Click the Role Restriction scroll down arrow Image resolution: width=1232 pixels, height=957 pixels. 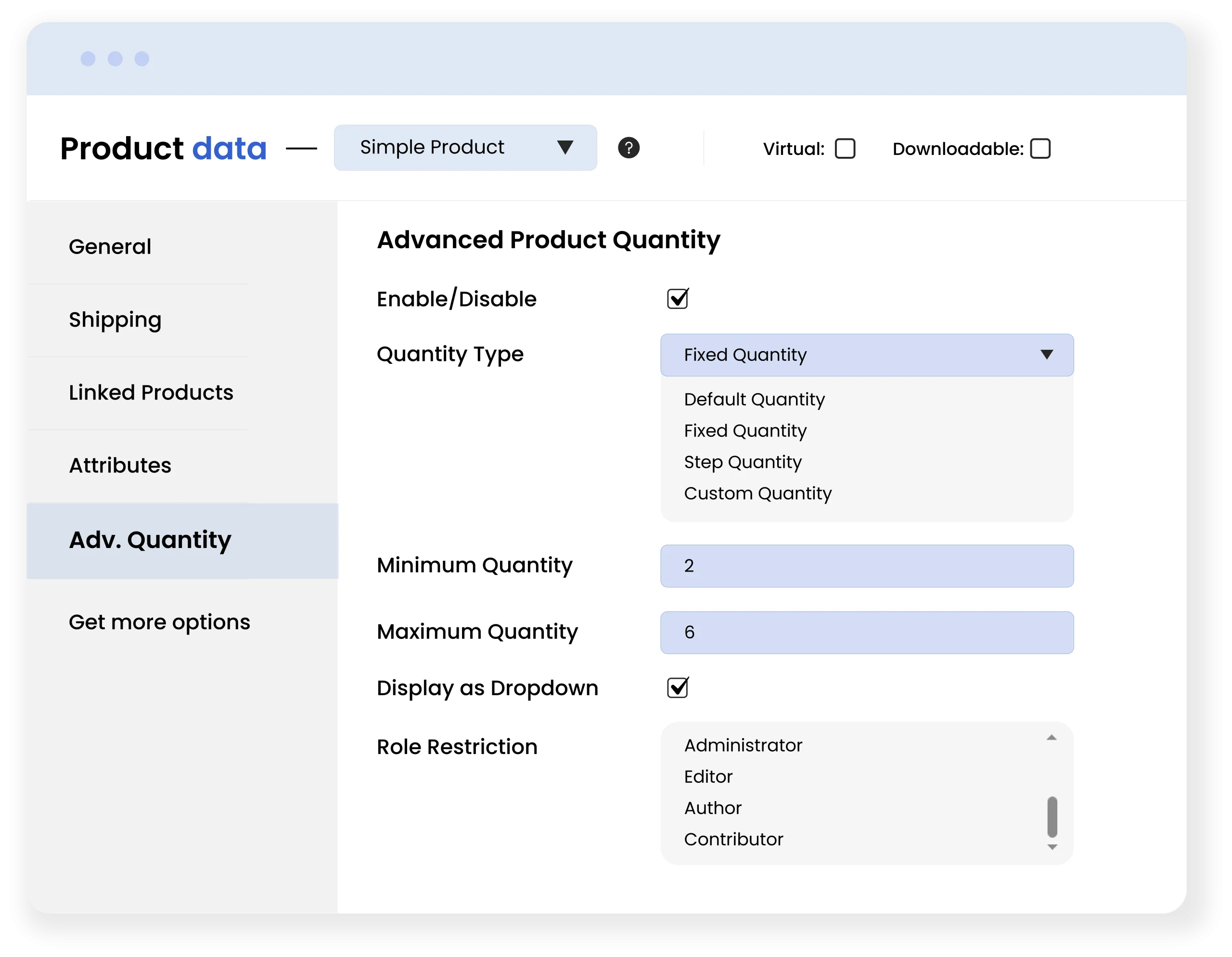1052,847
